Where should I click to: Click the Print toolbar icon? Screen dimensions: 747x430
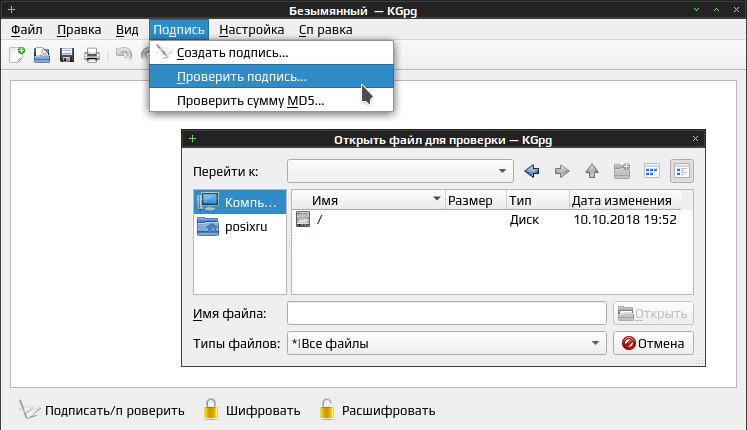coord(91,55)
